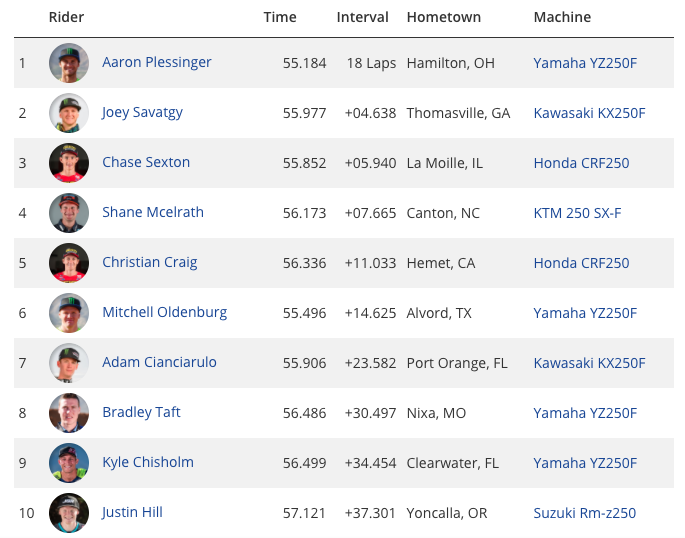Click the Interval column header
This screenshot has width=685, height=538.
point(362,17)
